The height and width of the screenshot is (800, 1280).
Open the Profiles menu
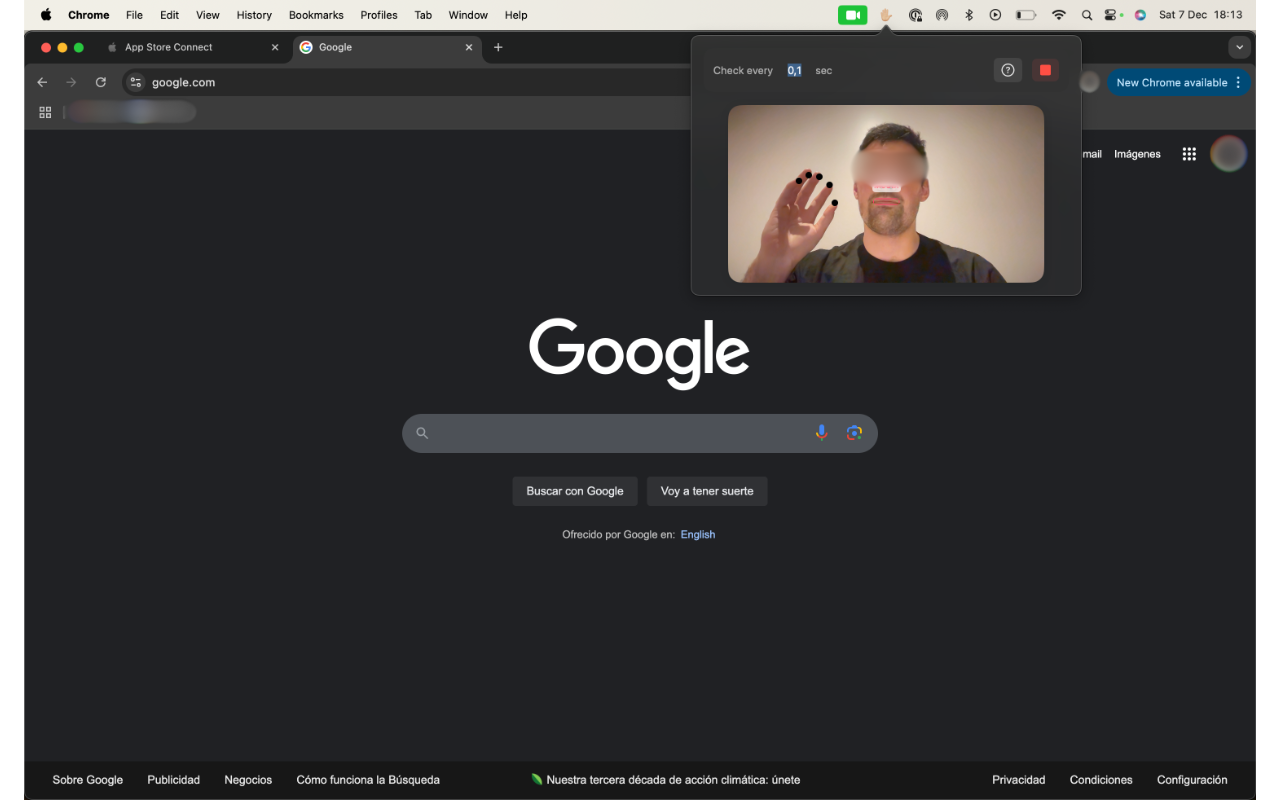[379, 15]
